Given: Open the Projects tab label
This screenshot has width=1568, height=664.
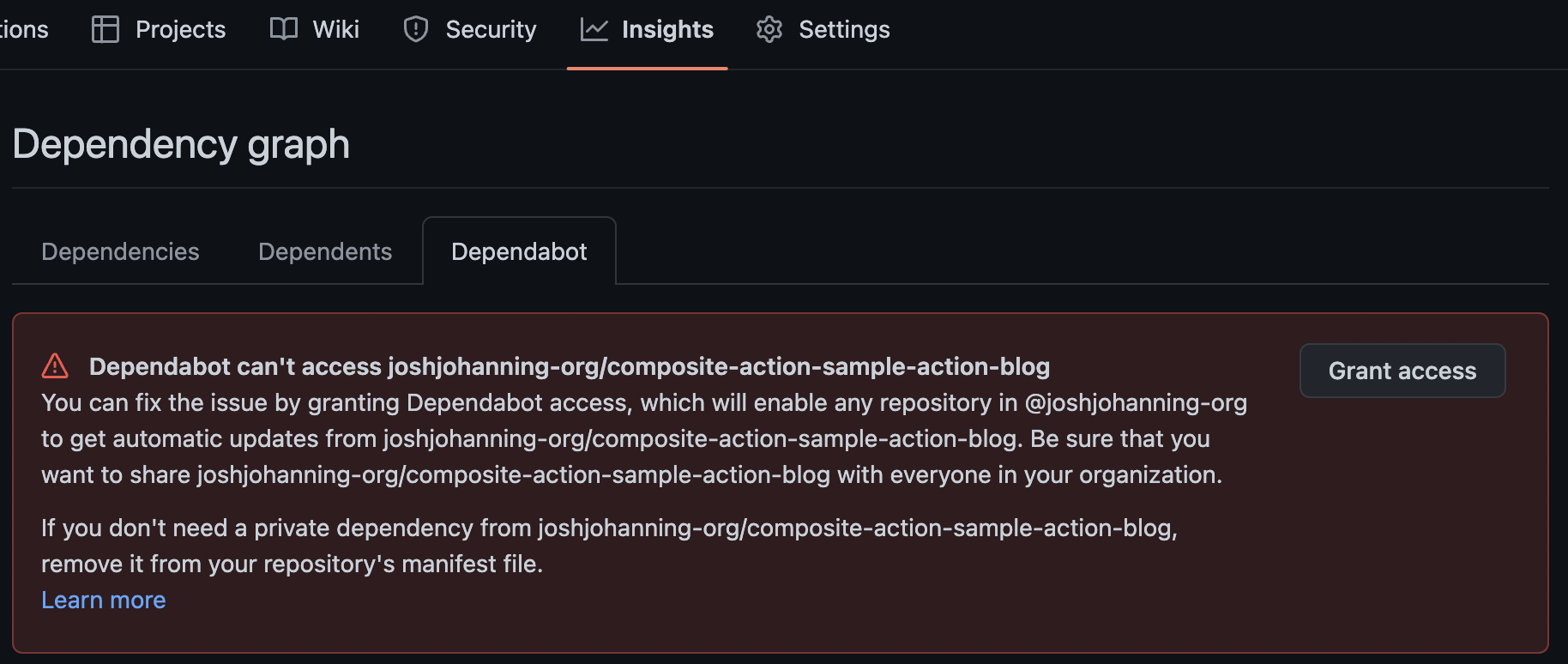Looking at the screenshot, I should [x=180, y=29].
